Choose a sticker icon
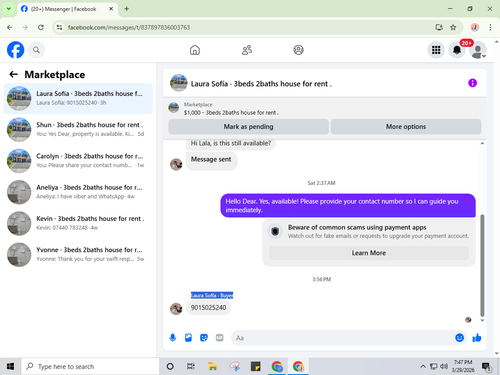Viewport: 500px width, 375px height. coord(204,338)
